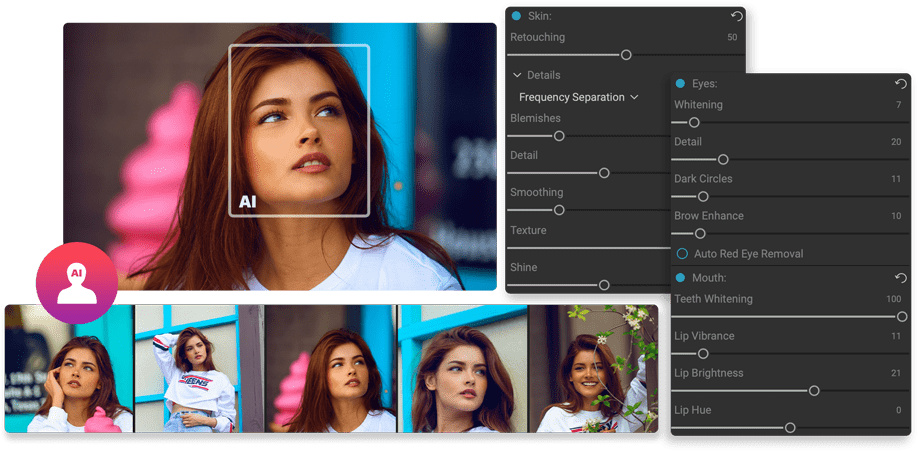Select thumbnail with pink ice cream cone

pos(331,369)
